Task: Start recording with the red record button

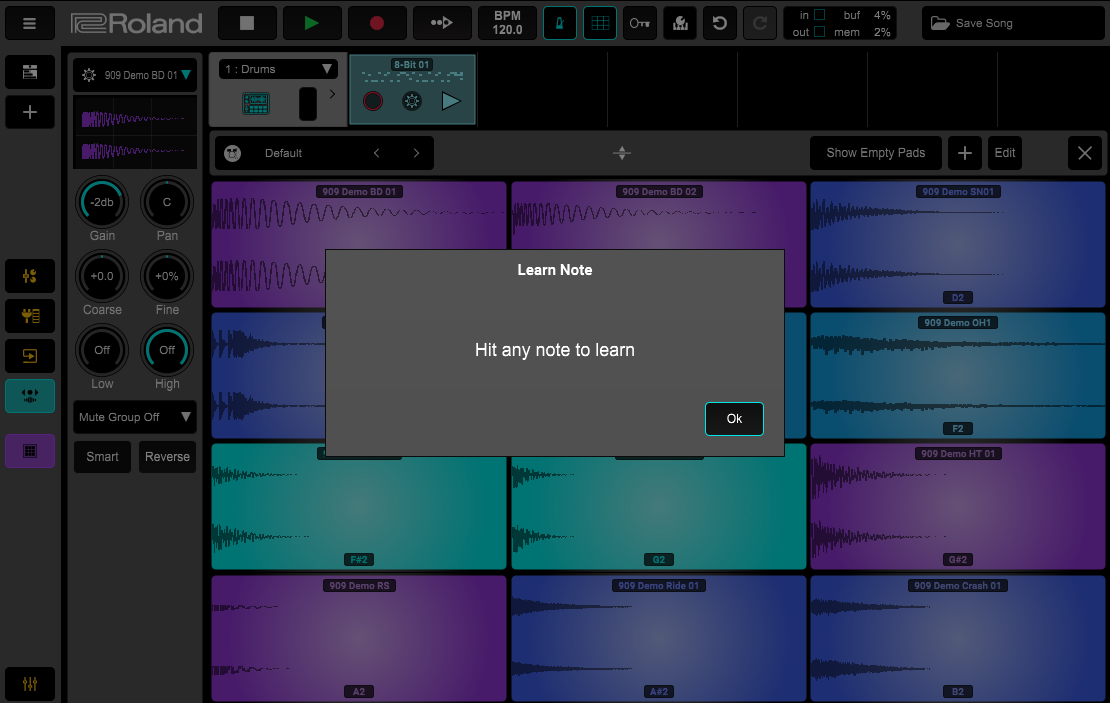Action: [x=377, y=23]
